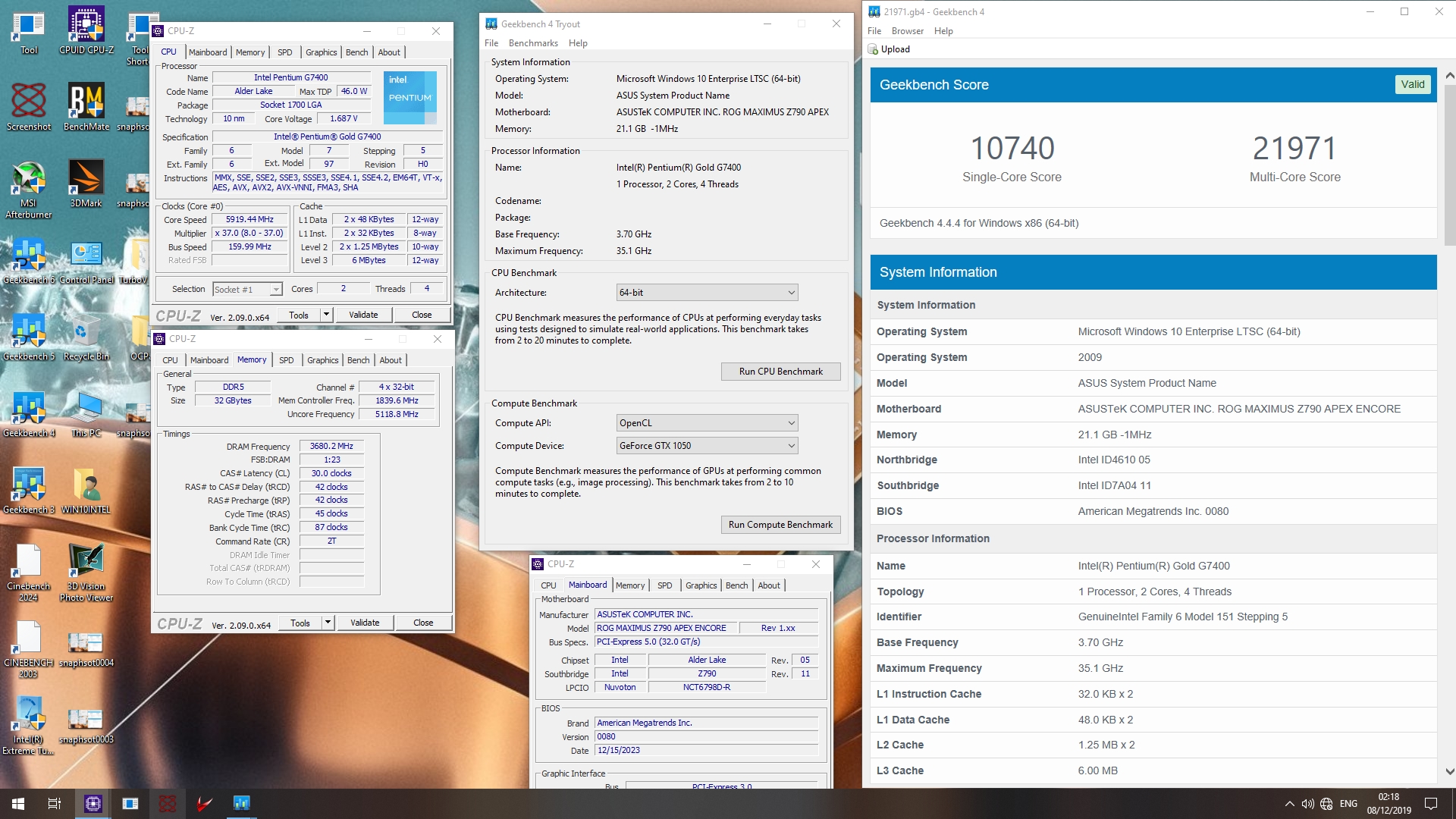Image resolution: width=1456 pixels, height=819 pixels.
Task: Click the DRAM Frequency 3680.2 MHz value
Action: pos(331,446)
